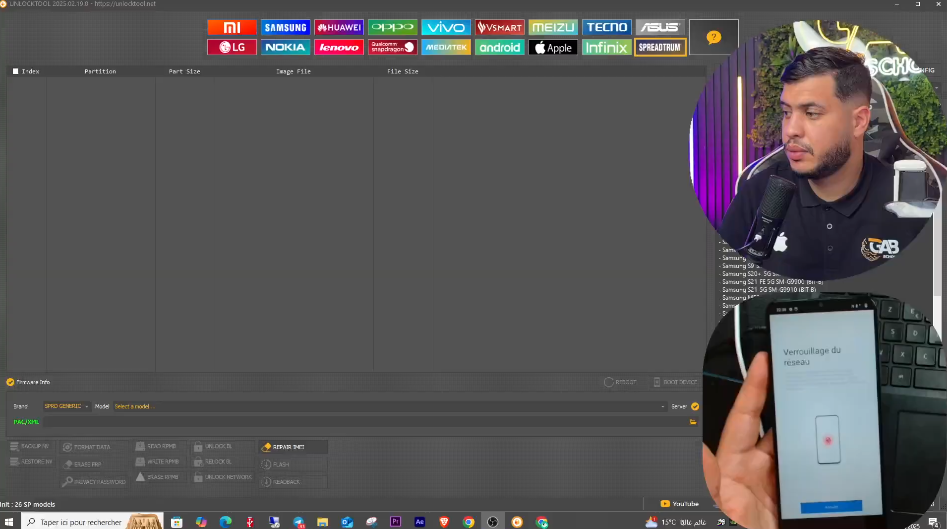Click the Image File column header
Image resolution: width=947 pixels, height=529 pixels.
(294, 71)
